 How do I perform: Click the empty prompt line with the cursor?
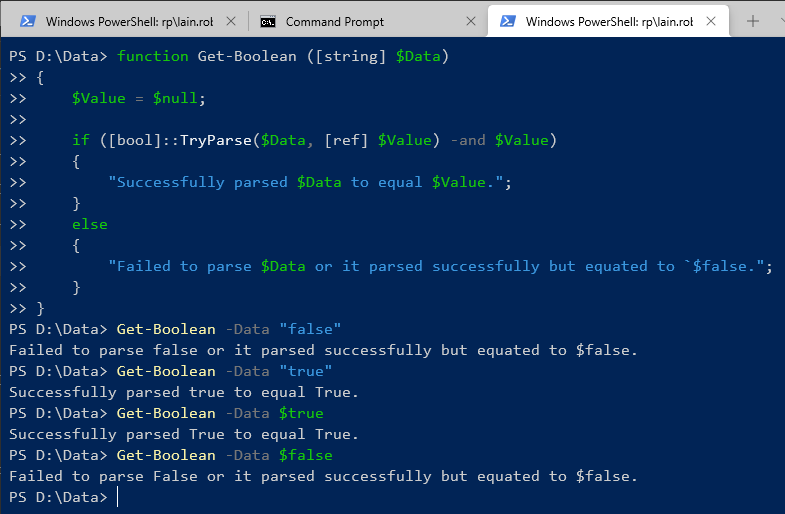63,497
